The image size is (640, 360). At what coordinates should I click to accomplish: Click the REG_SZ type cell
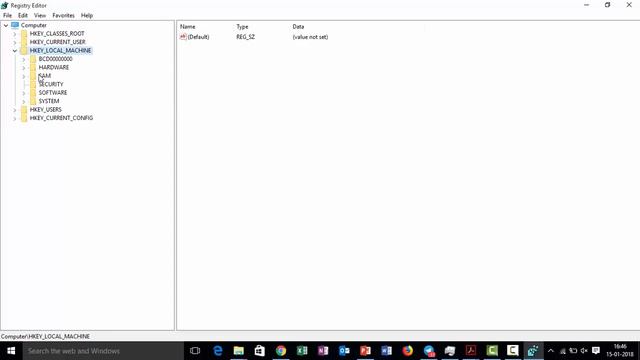[x=245, y=37]
